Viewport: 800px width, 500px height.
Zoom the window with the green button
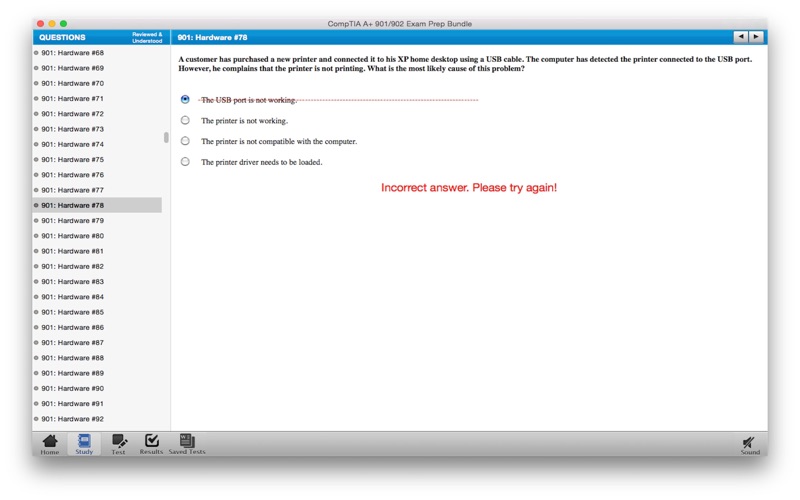click(x=63, y=23)
